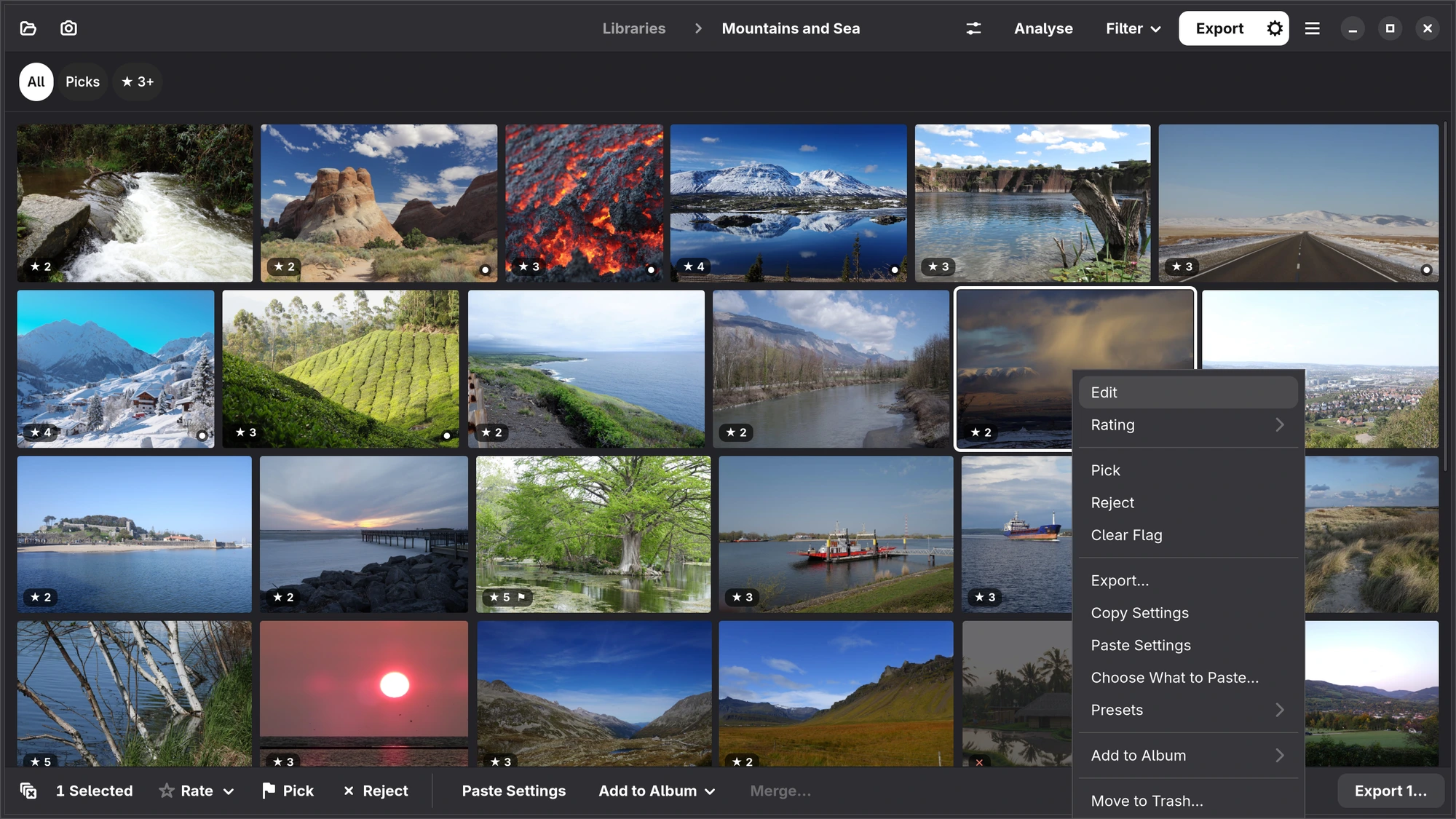Click the Analyse button
The image size is (1456, 819).
(1043, 28)
